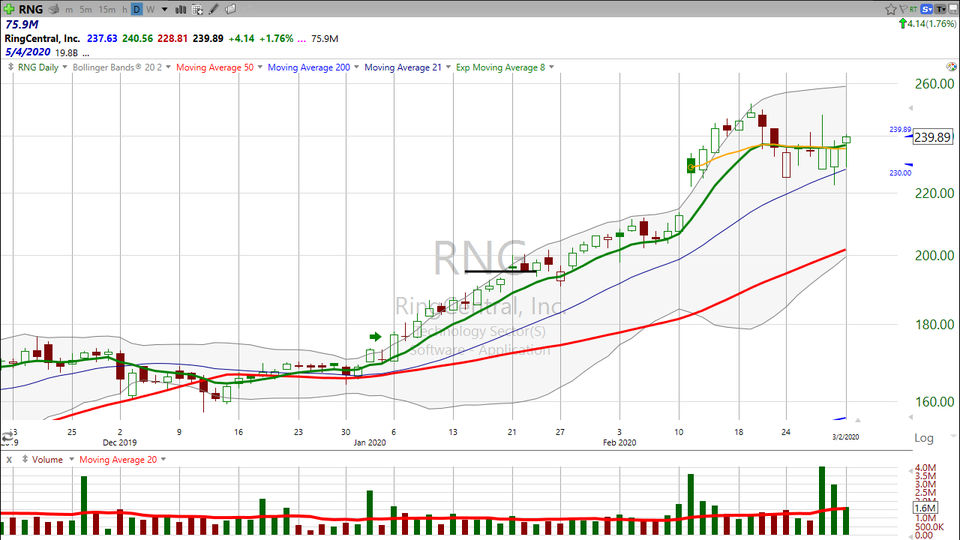Add RNG to favorites with star icon
This screenshot has height=540, width=960.
pyautogui.click(x=890, y=9)
